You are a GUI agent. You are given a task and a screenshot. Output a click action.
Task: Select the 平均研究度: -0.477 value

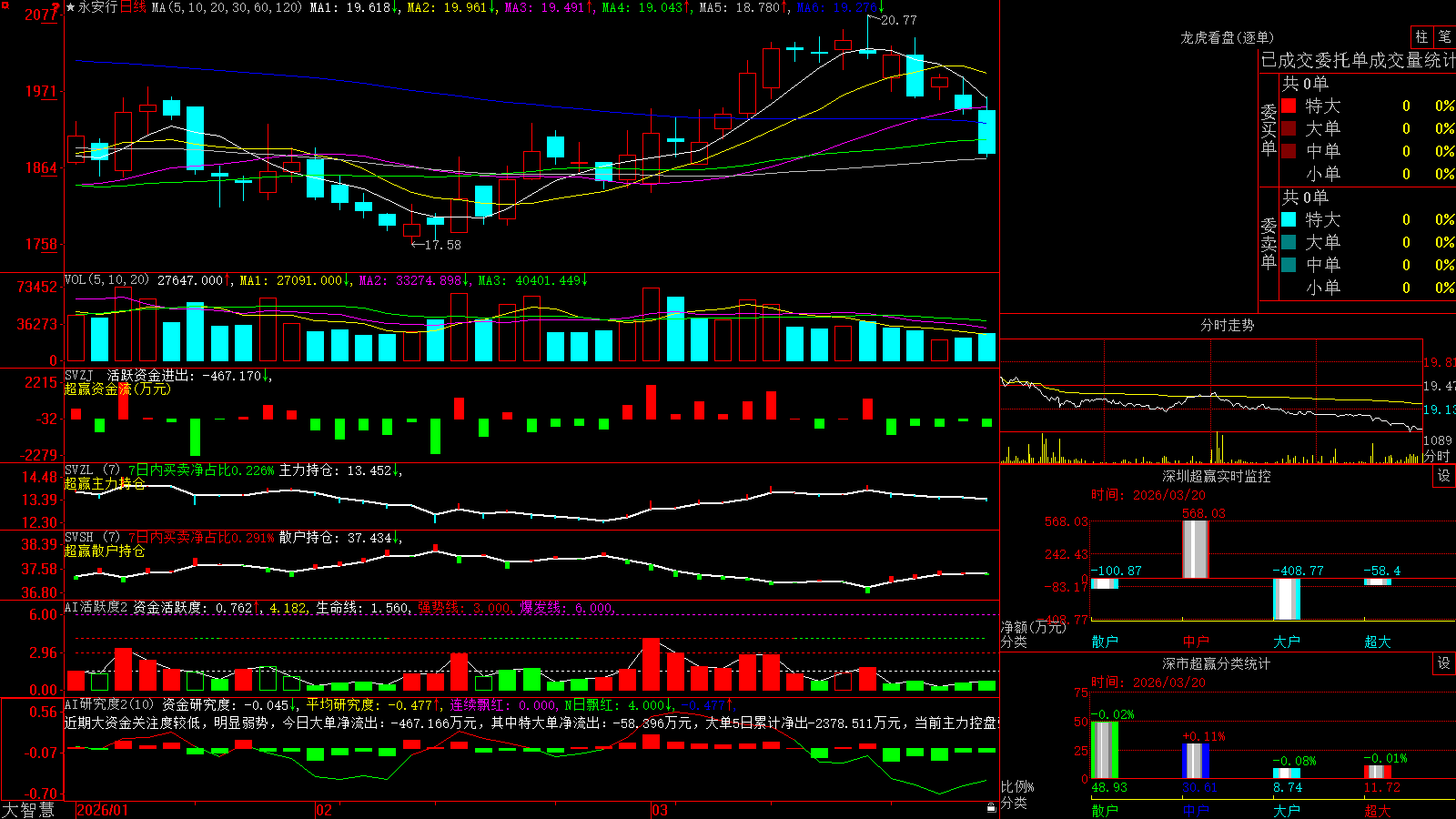[x=369, y=704]
